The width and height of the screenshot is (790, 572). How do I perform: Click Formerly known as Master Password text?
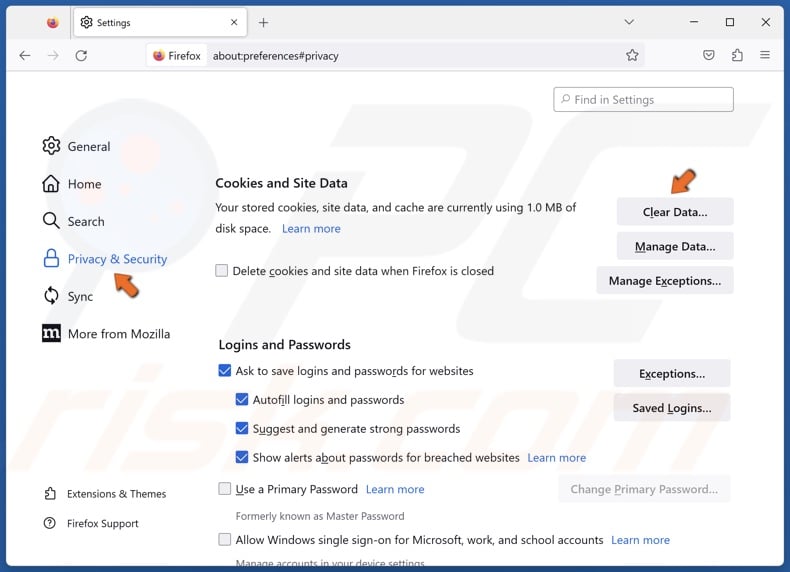[320, 516]
